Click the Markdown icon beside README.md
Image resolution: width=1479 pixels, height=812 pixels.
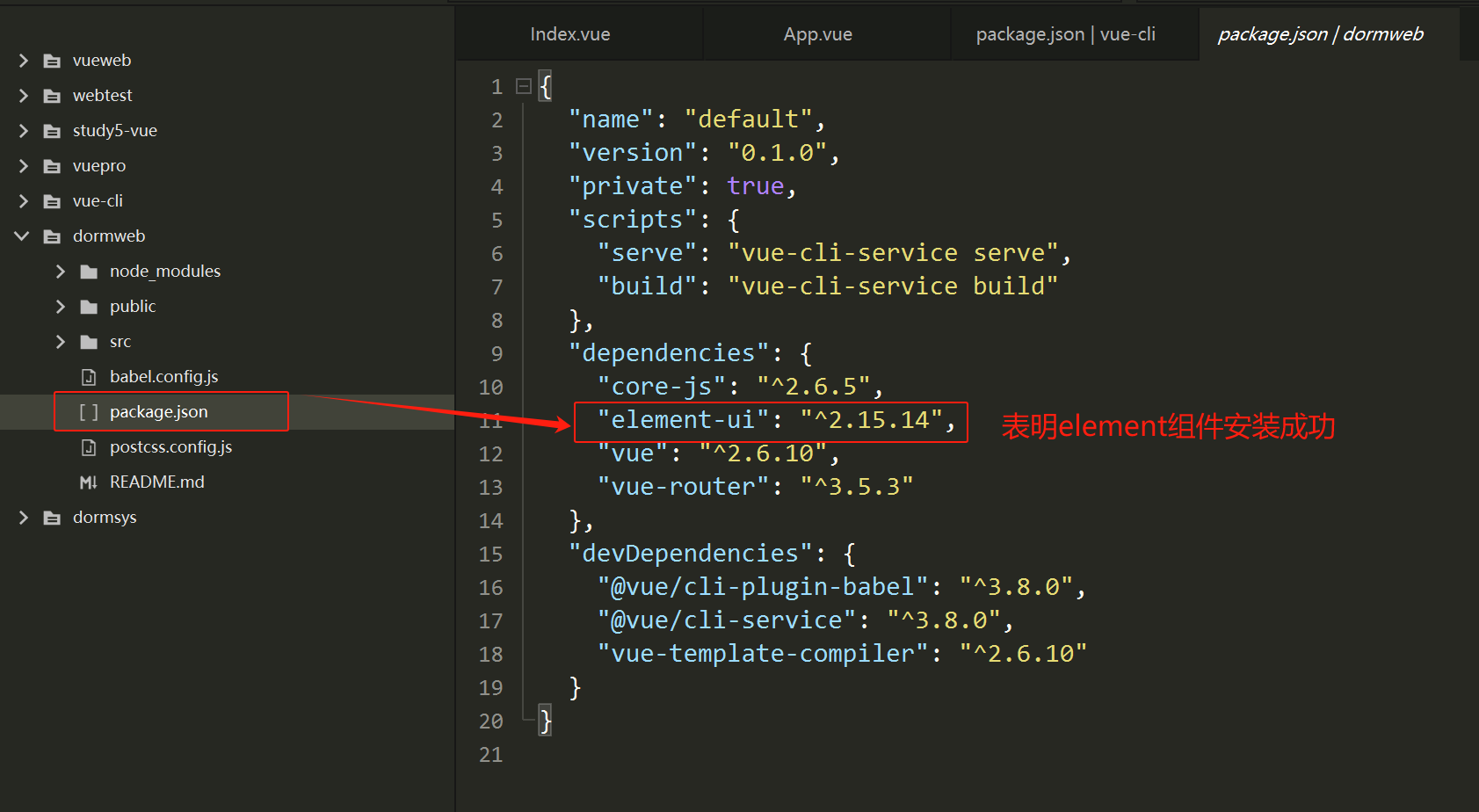pyautogui.click(x=89, y=482)
